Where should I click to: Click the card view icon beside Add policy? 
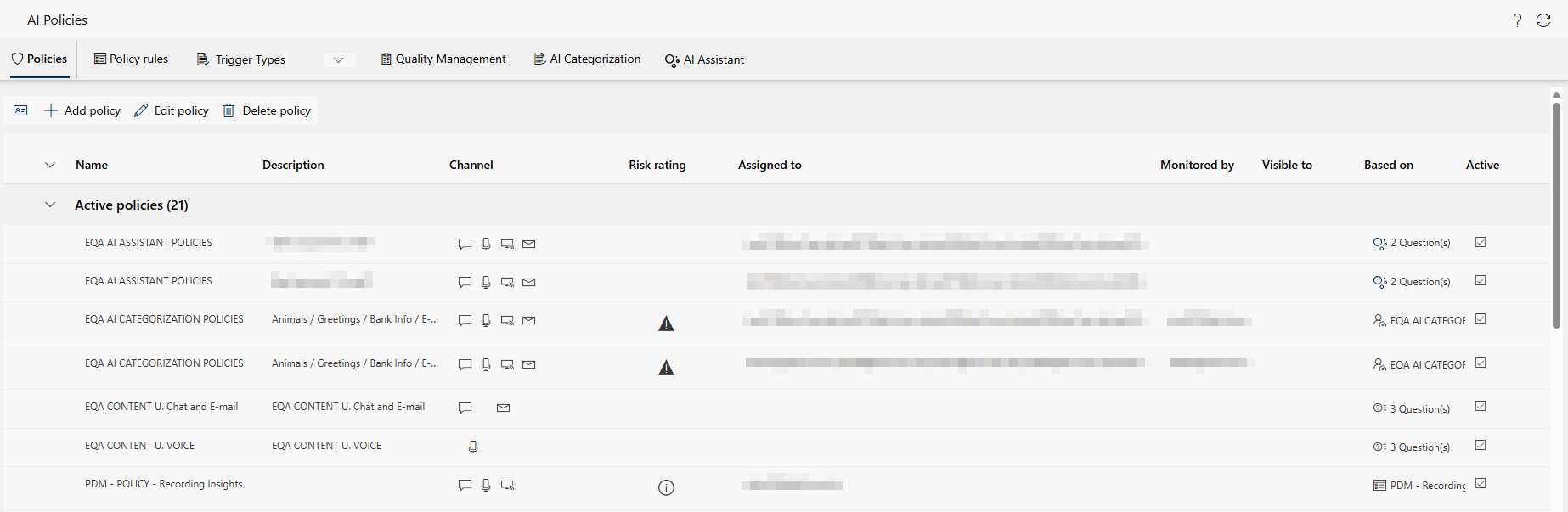[20, 110]
